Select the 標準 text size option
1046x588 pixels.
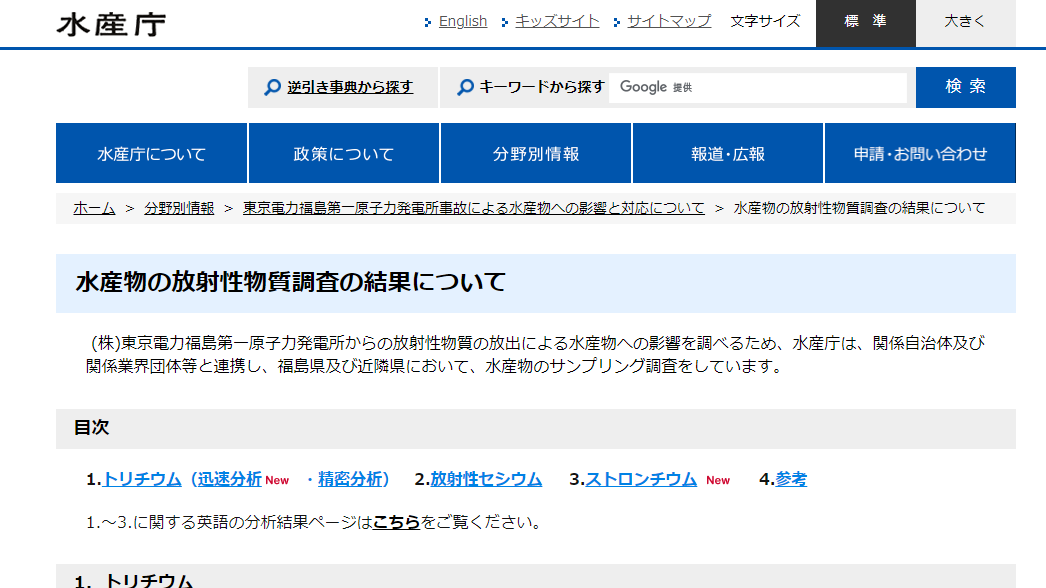tap(864, 22)
